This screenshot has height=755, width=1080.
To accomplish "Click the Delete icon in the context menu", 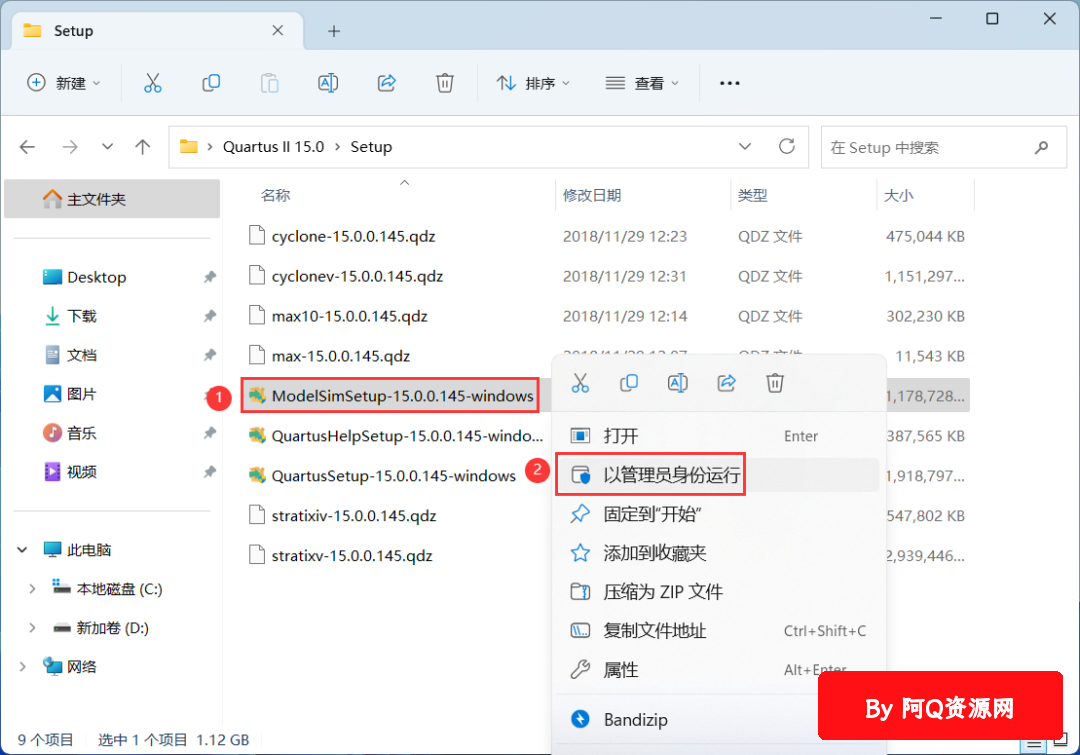I will [x=775, y=383].
